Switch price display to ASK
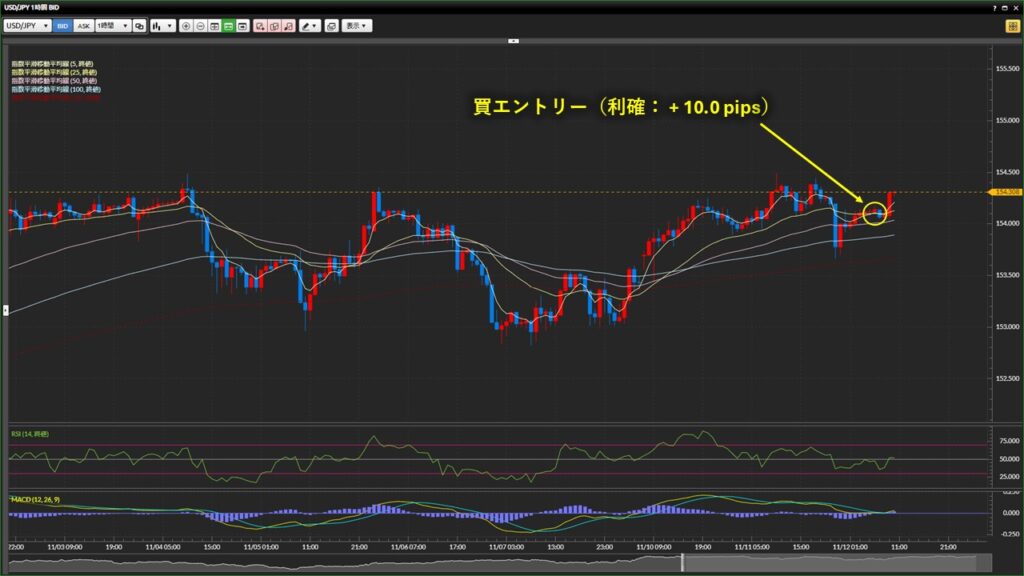Viewport: 1024px width, 576px height. [83, 26]
